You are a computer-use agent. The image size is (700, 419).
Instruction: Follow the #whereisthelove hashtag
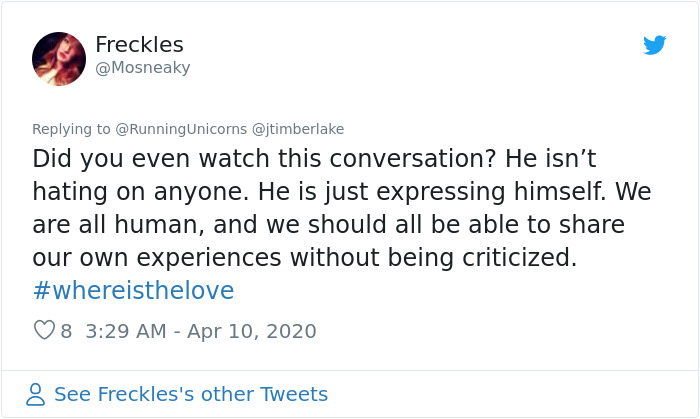click(133, 290)
